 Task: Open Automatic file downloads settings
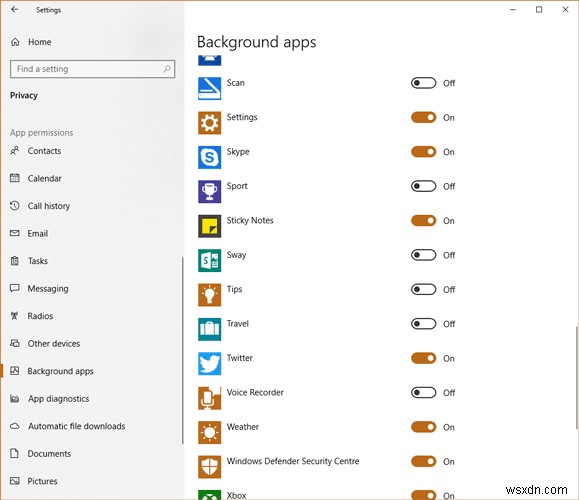click(92, 426)
